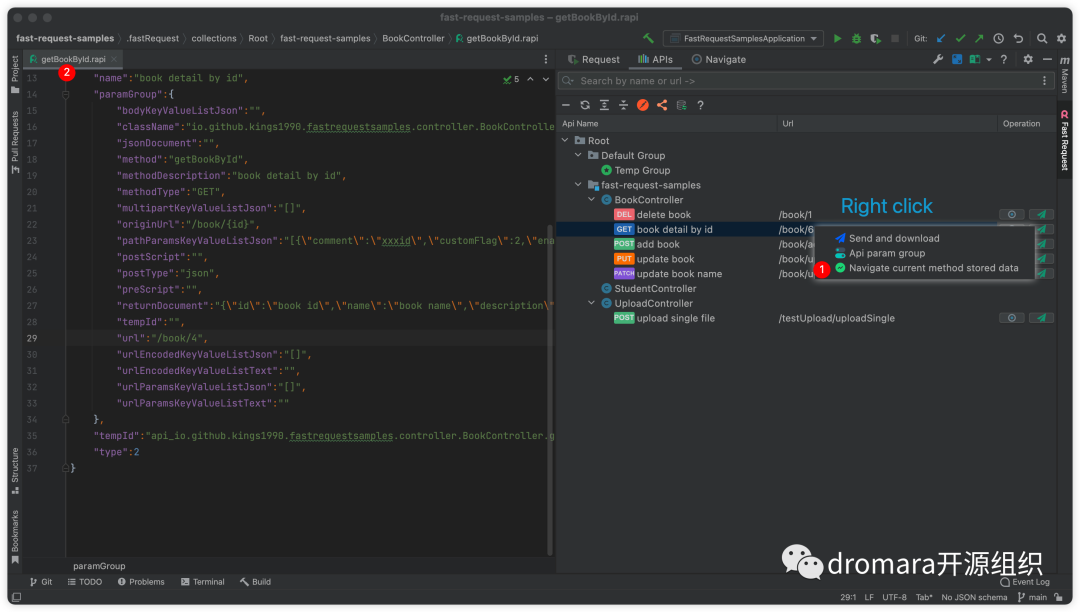Select the getBookById.rapi editor tab
Viewport: 1080px width, 612px height.
tap(73, 59)
